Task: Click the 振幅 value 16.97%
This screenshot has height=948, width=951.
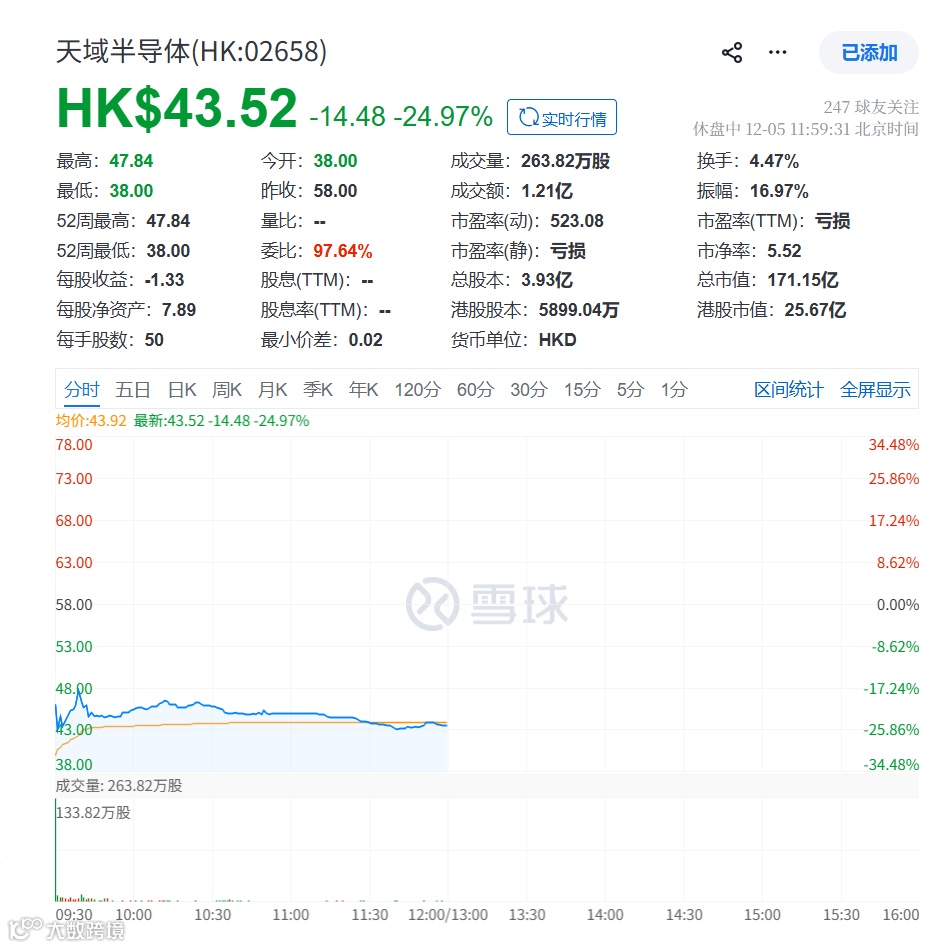Action: click(779, 190)
